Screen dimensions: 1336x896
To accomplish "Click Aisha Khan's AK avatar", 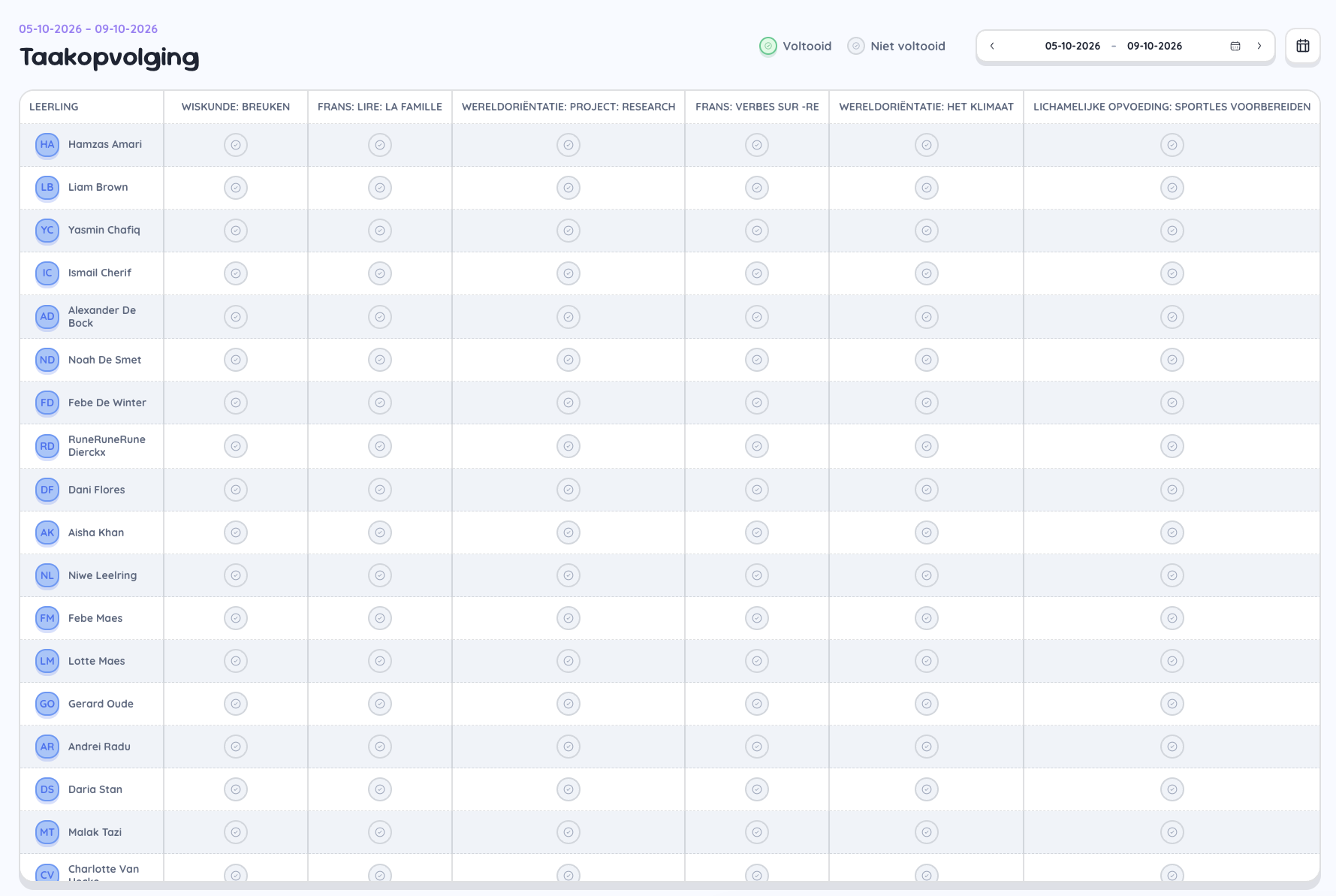I will pyautogui.click(x=47, y=532).
